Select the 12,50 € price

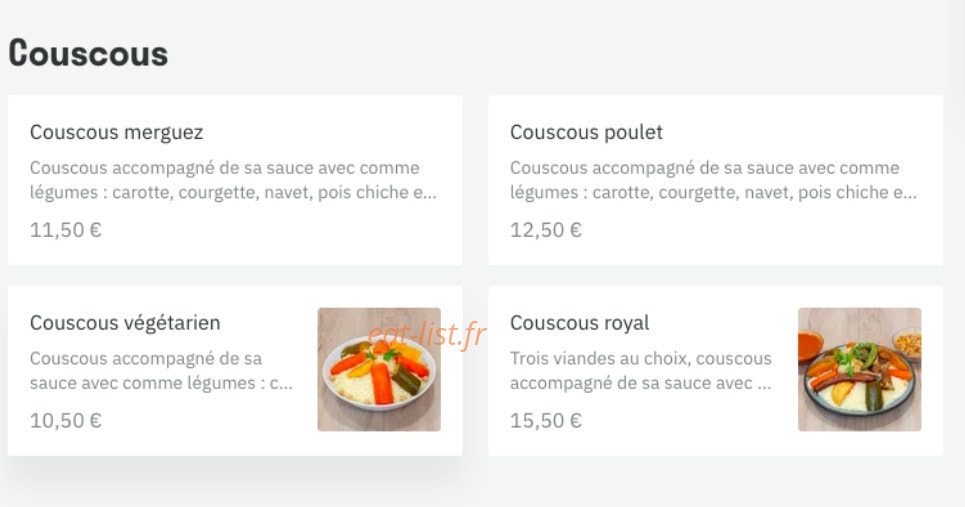point(546,230)
